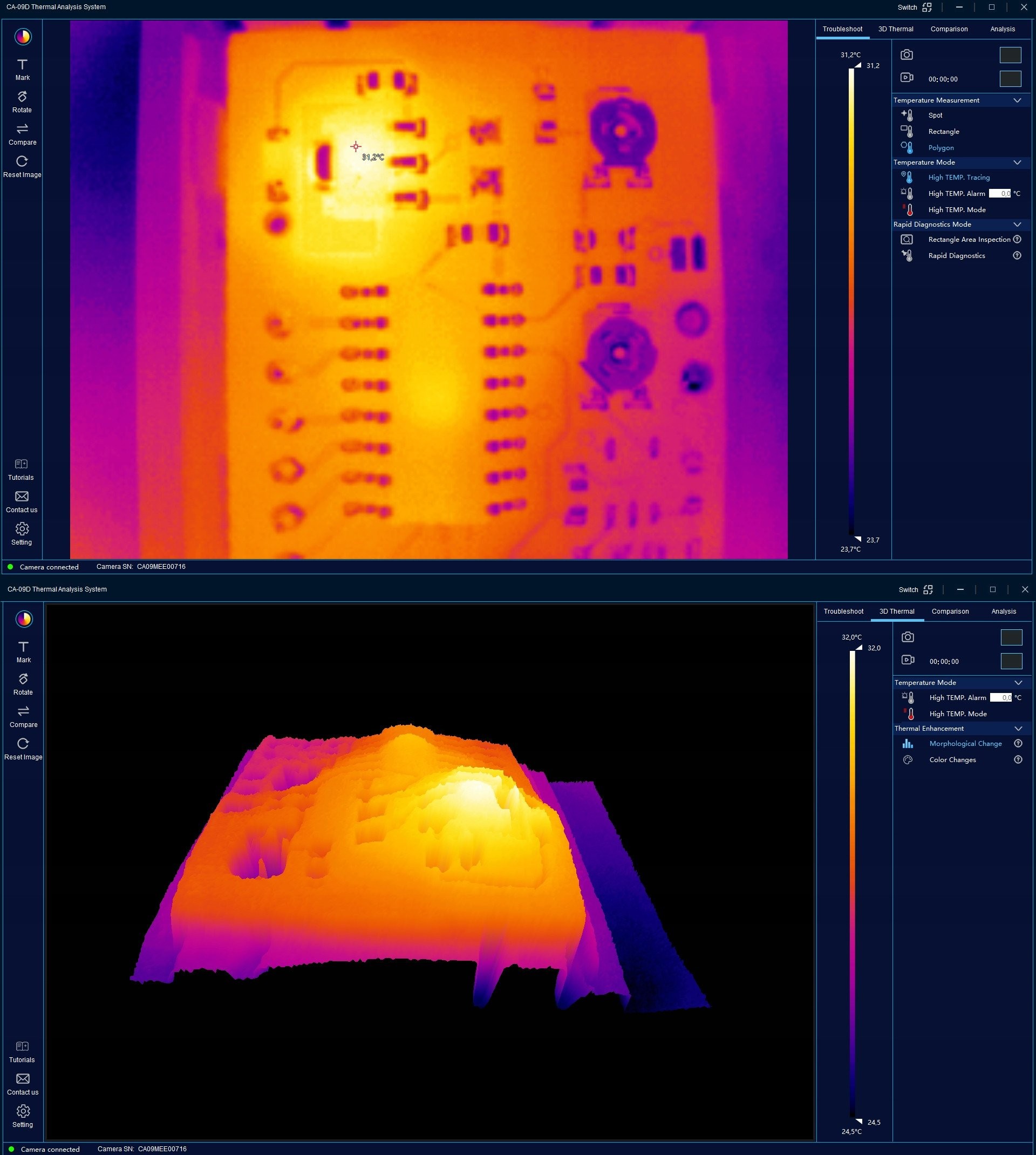Collapse the Temperature Measurement section

1017,100
